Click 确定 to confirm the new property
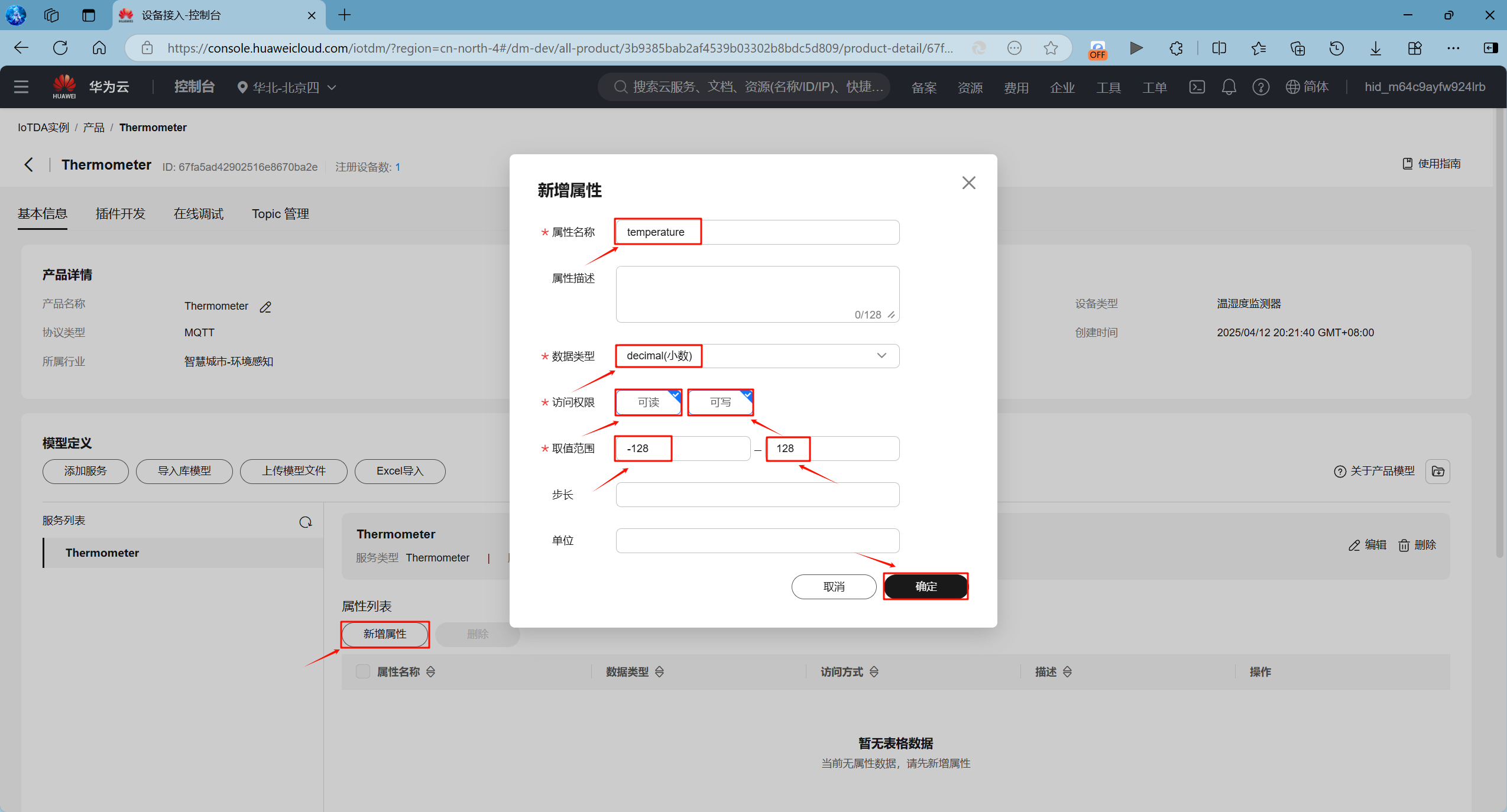The image size is (1507, 812). pos(925,586)
